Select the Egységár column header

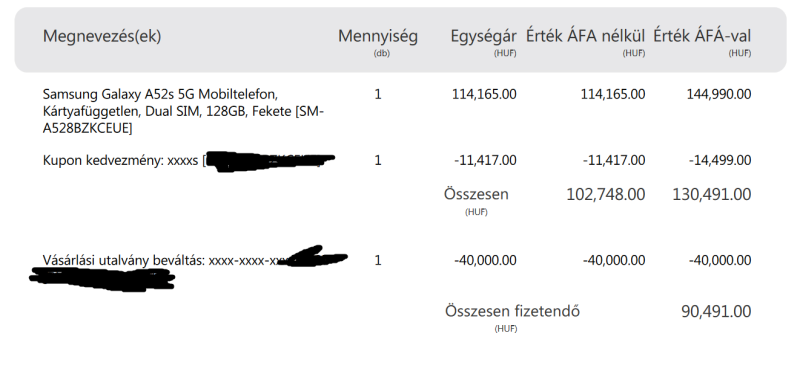click(x=483, y=36)
